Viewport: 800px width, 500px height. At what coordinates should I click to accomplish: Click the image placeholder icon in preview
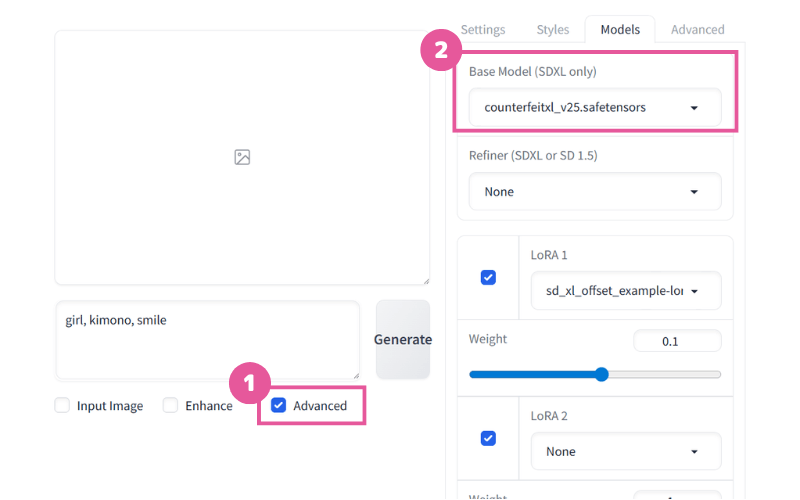pos(242,157)
